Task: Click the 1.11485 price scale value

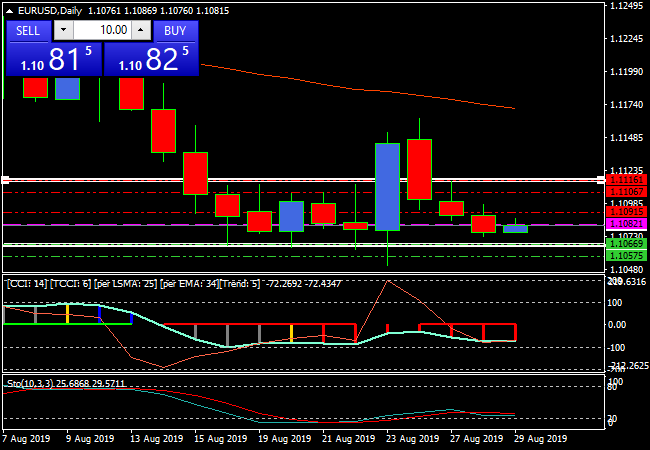Action: click(626, 138)
